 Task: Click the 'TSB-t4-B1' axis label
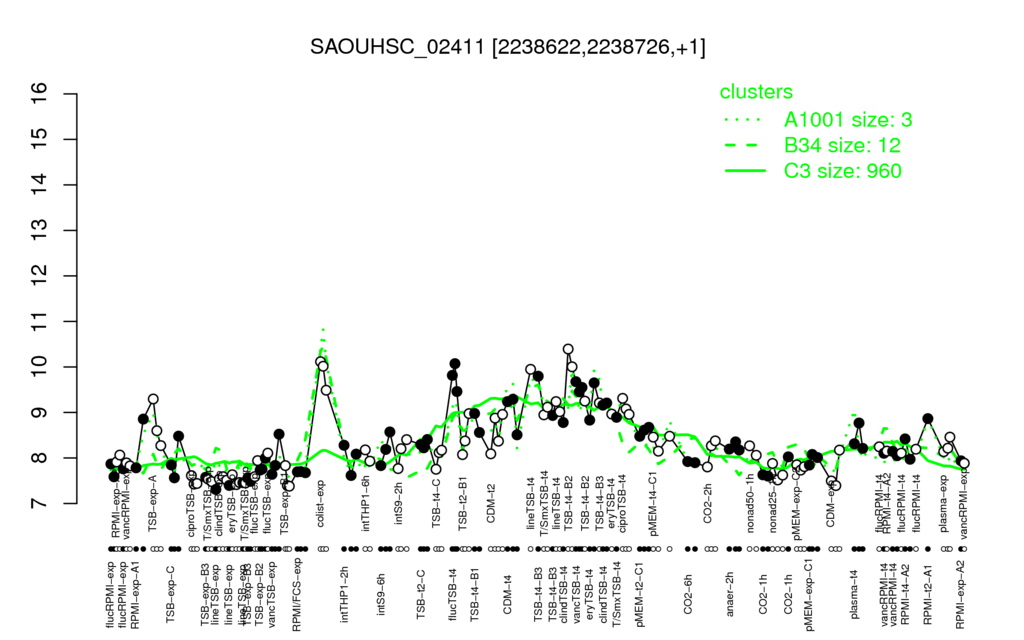tap(475, 593)
